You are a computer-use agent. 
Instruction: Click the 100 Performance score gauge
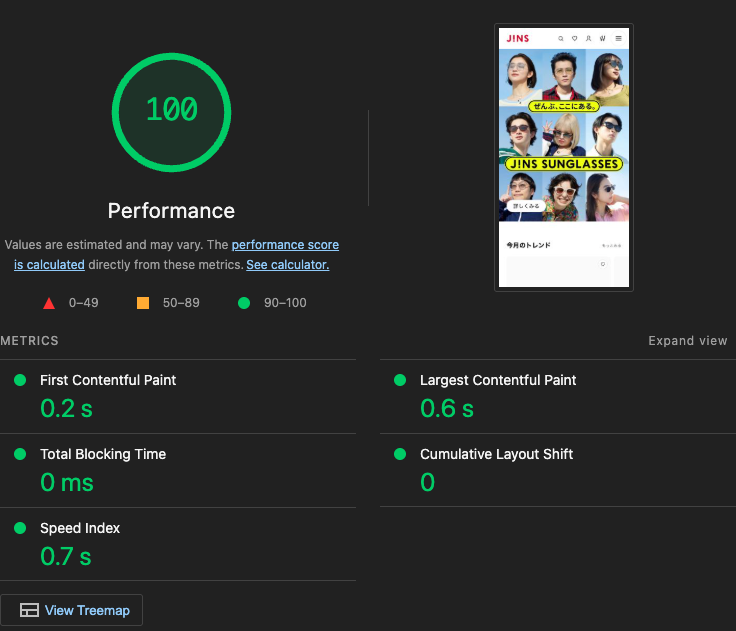[171, 110]
